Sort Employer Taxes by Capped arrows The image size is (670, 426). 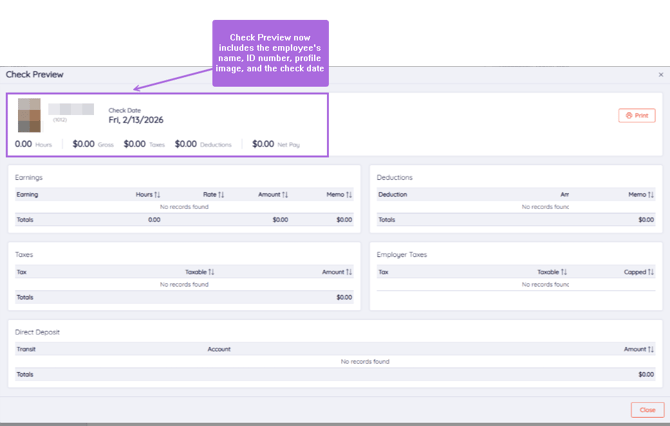click(x=651, y=272)
